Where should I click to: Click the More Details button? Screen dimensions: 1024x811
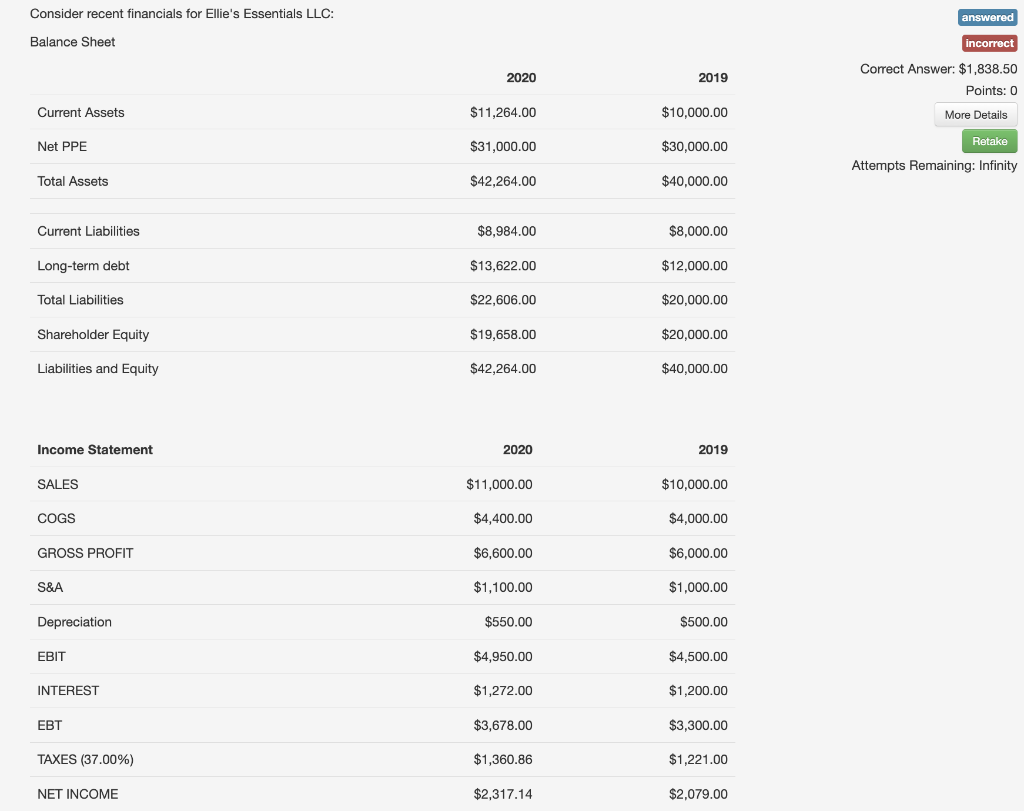(974, 114)
